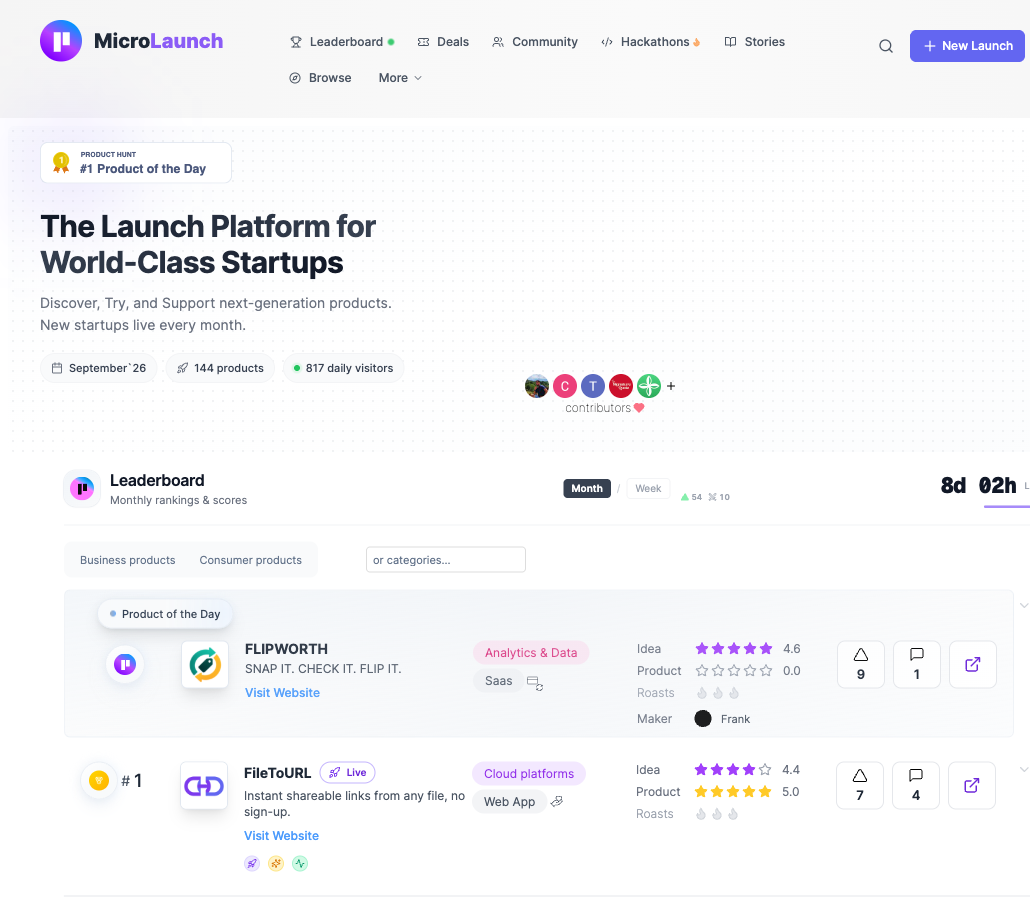
Task: Expand the FLIPWORTH row chevron
Action: [x=1023, y=605]
